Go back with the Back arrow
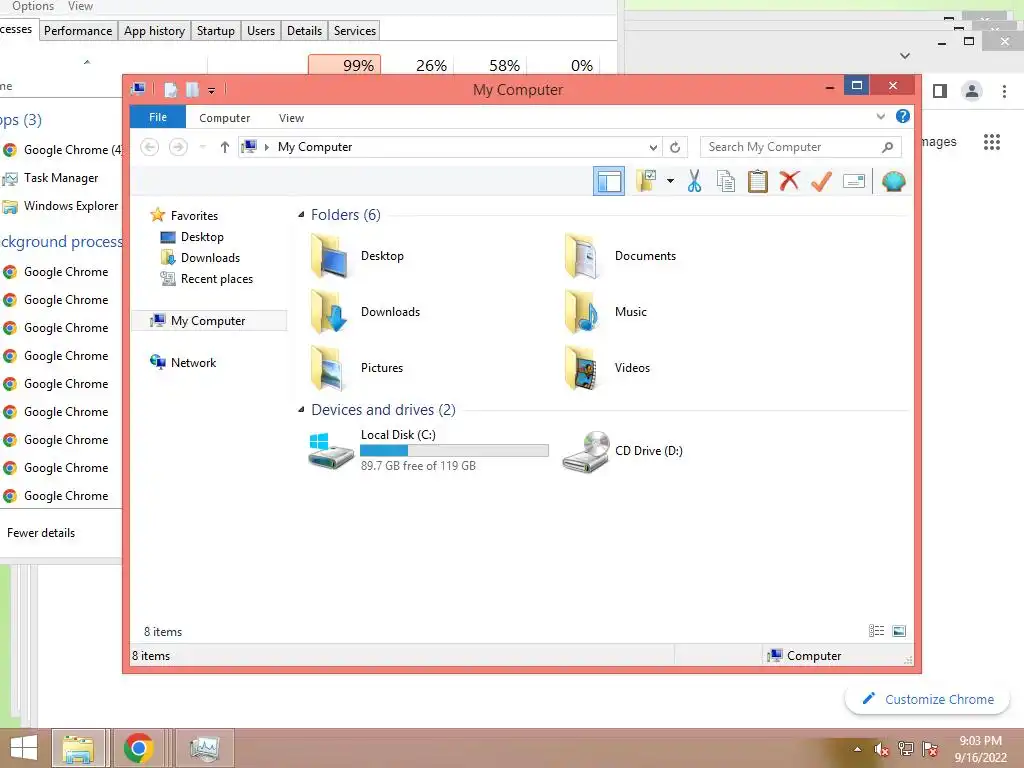This screenshot has height=768, width=1024. coord(150,147)
